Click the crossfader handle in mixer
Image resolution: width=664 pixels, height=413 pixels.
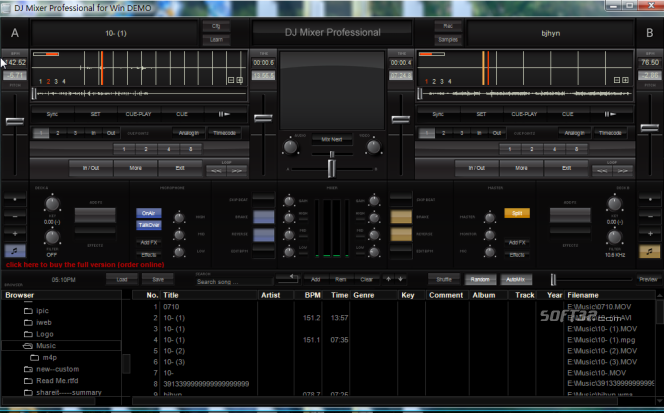332,168
